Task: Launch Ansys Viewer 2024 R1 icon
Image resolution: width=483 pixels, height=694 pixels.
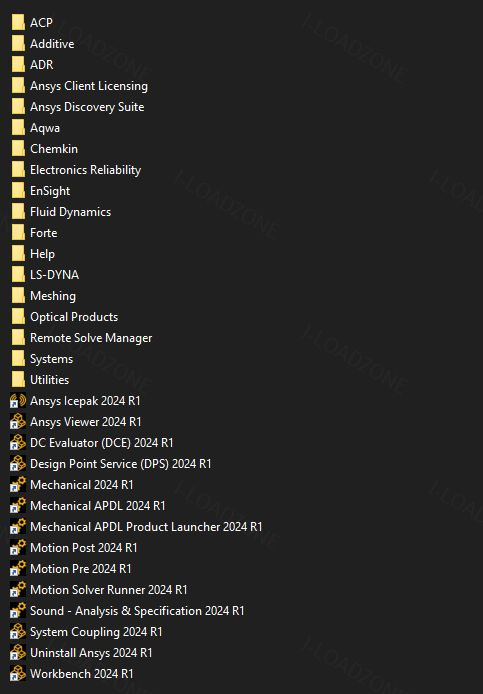Action: pyautogui.click(x=18, y=422)
